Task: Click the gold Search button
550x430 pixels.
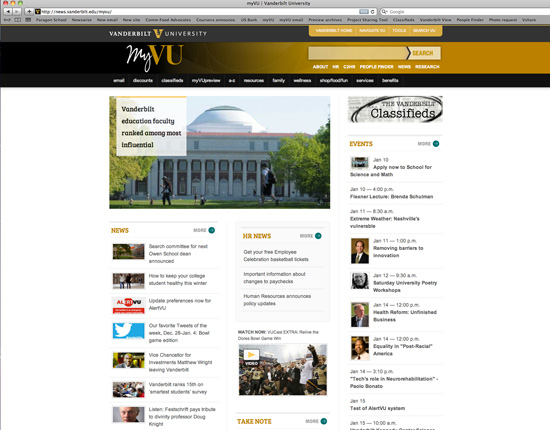Action: coord(423,53)
